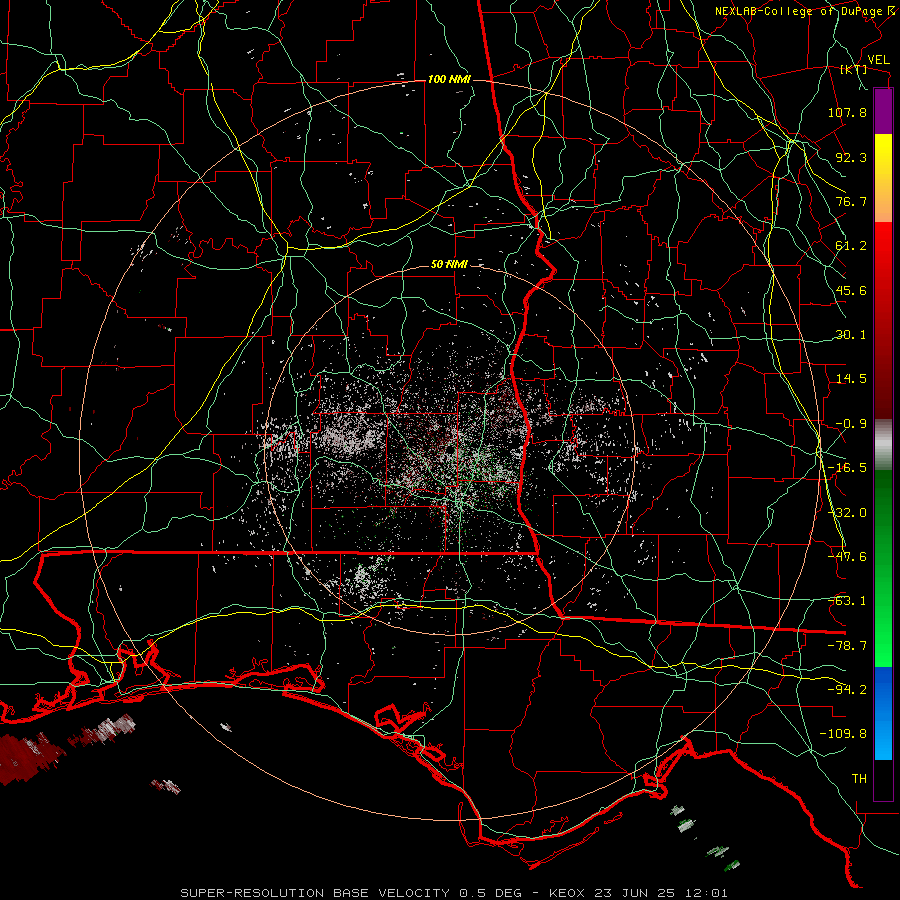Click the yellow-orange segment of velocity scale

pyautogui.click(x=883, y=178)
